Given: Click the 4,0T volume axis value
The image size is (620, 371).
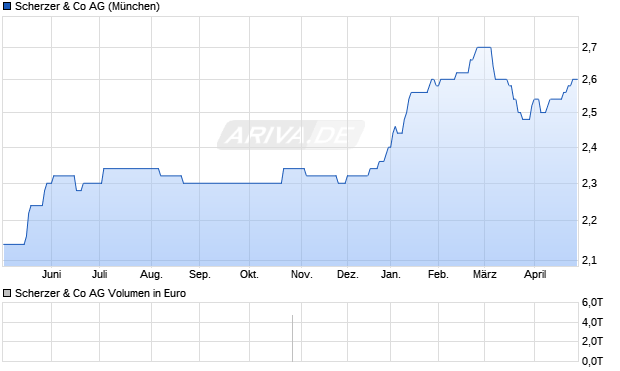Looking at the screenshot, I should [x=592, y=322].
